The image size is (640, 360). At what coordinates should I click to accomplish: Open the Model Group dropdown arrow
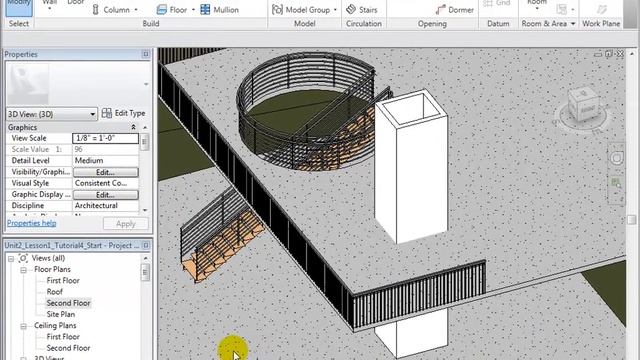pos(335,10)
